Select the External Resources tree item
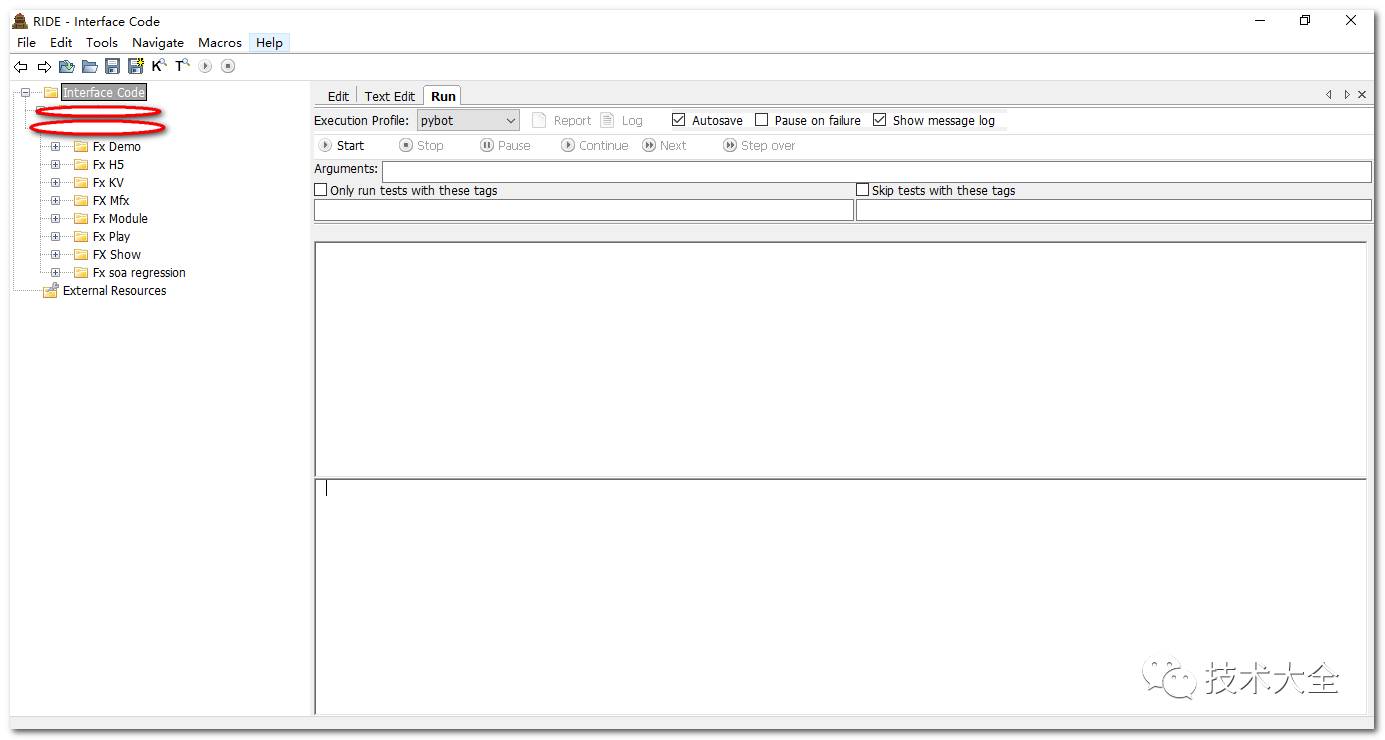Screen dimensions: 1385x740 coord(114,291)
